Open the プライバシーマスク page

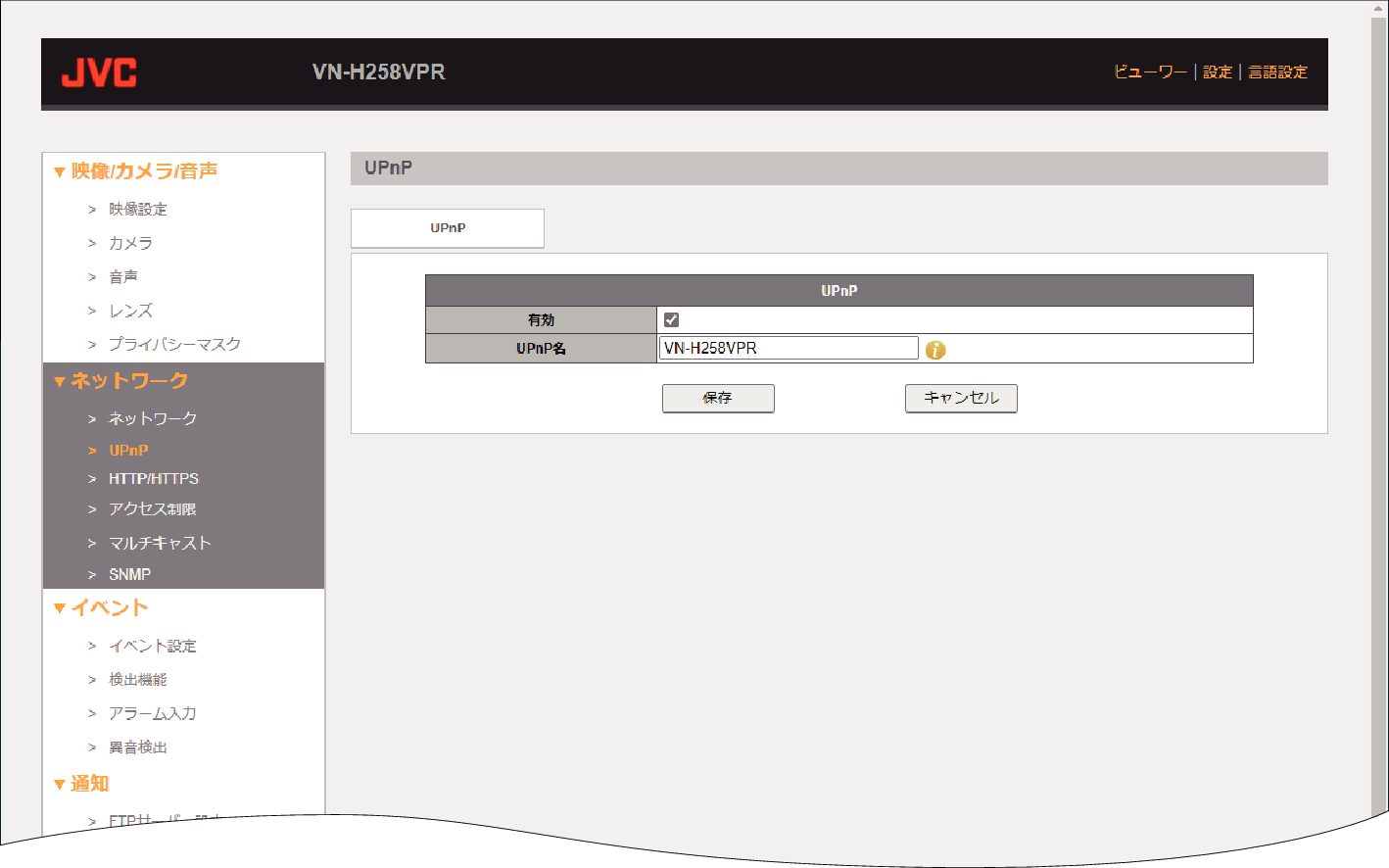point(174,344)
